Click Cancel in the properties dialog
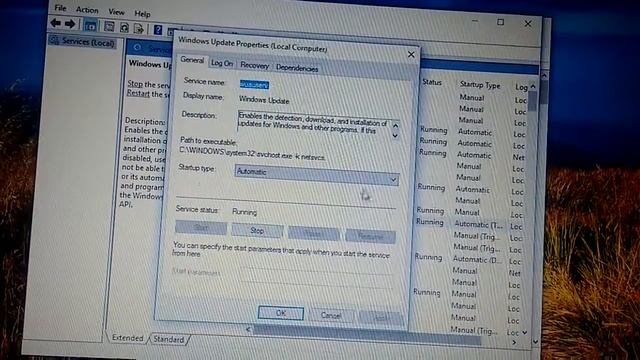Image resolution: width=640 pixels, height=360 pixels. [331, 315]
